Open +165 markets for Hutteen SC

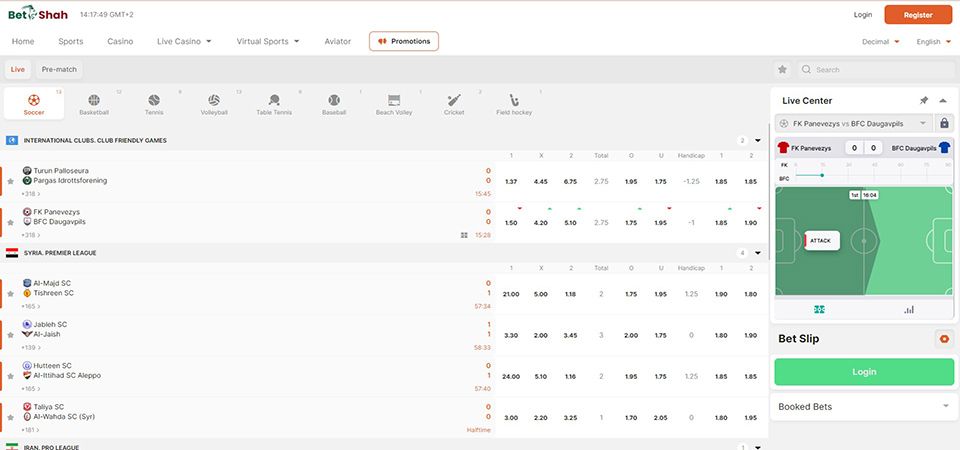(x=31, y=389)
